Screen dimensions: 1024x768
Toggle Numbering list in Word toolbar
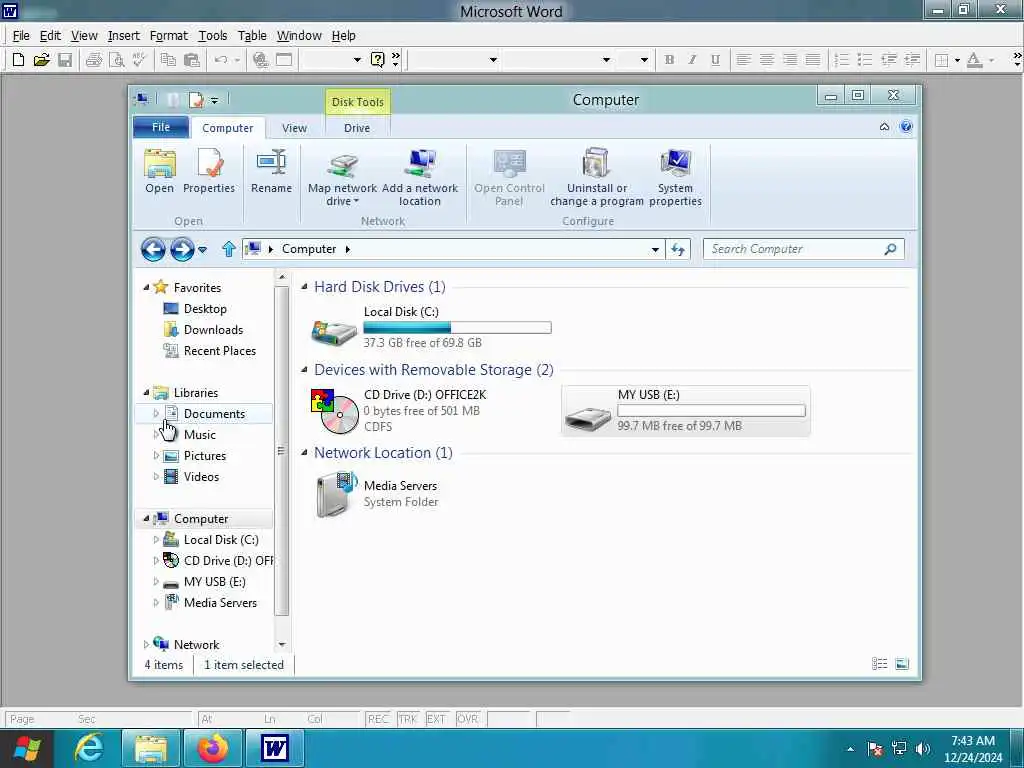(x=842, y=60)
